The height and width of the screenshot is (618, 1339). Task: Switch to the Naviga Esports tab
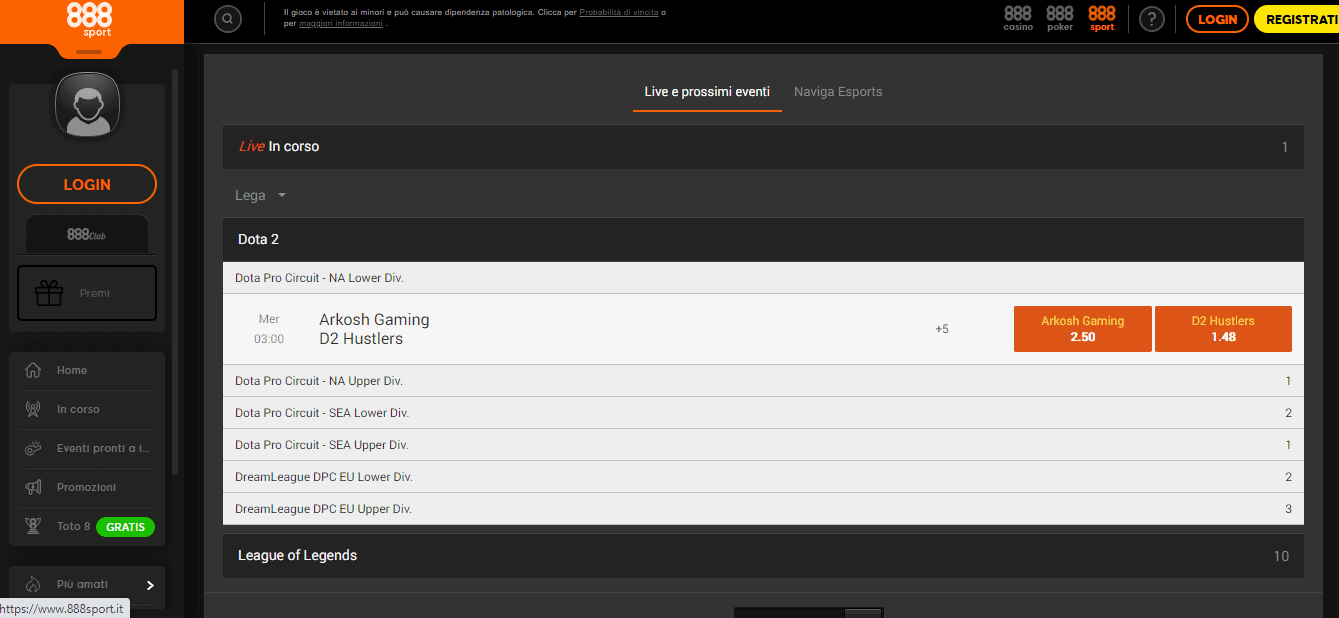pyautogui.click(x=838, y=91)
